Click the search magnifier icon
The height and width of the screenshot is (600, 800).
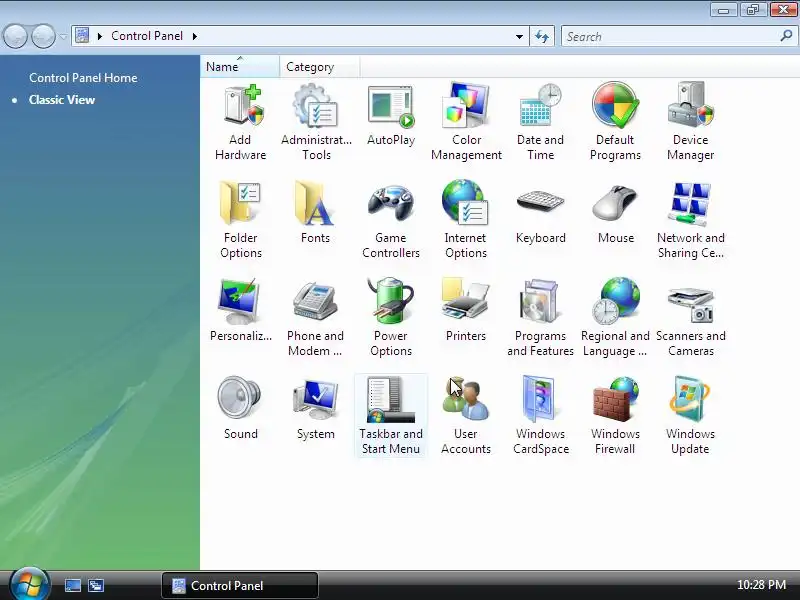coord(786,36)
